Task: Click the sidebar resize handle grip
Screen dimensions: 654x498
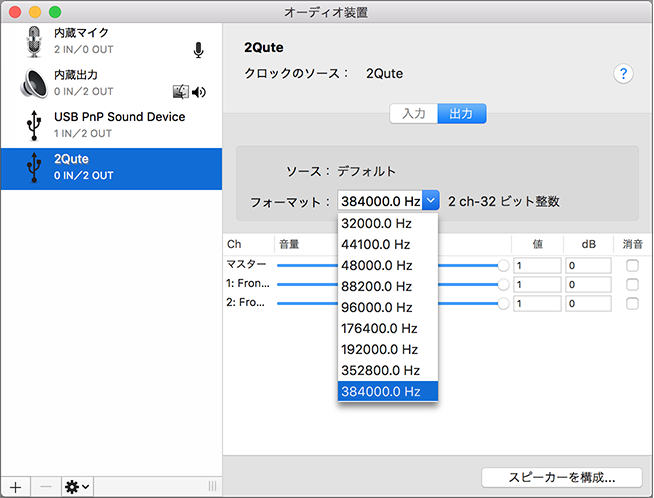Action: [212, 486]
